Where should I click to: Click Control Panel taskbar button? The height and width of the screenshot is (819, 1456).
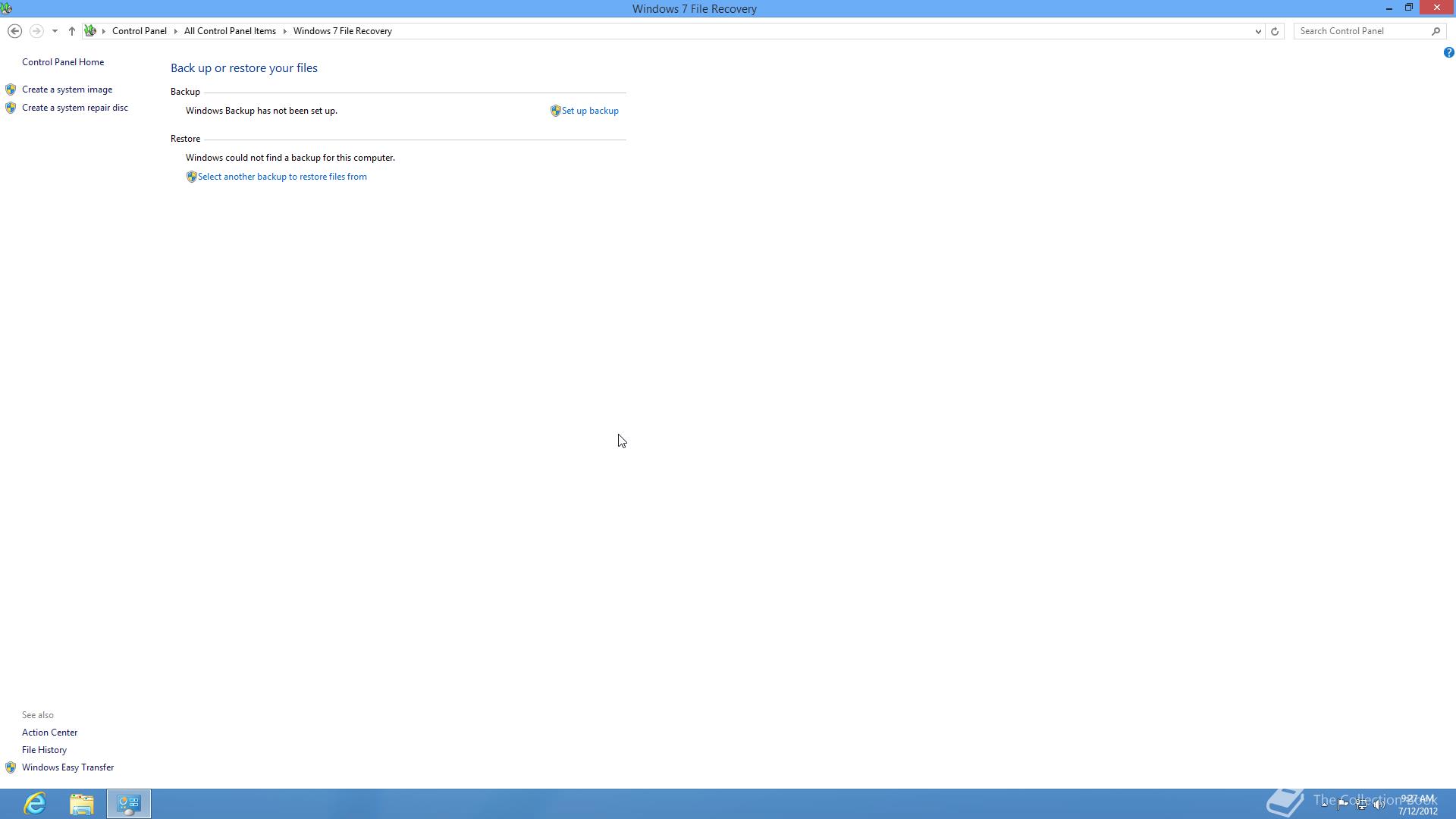tap(129, 804)
